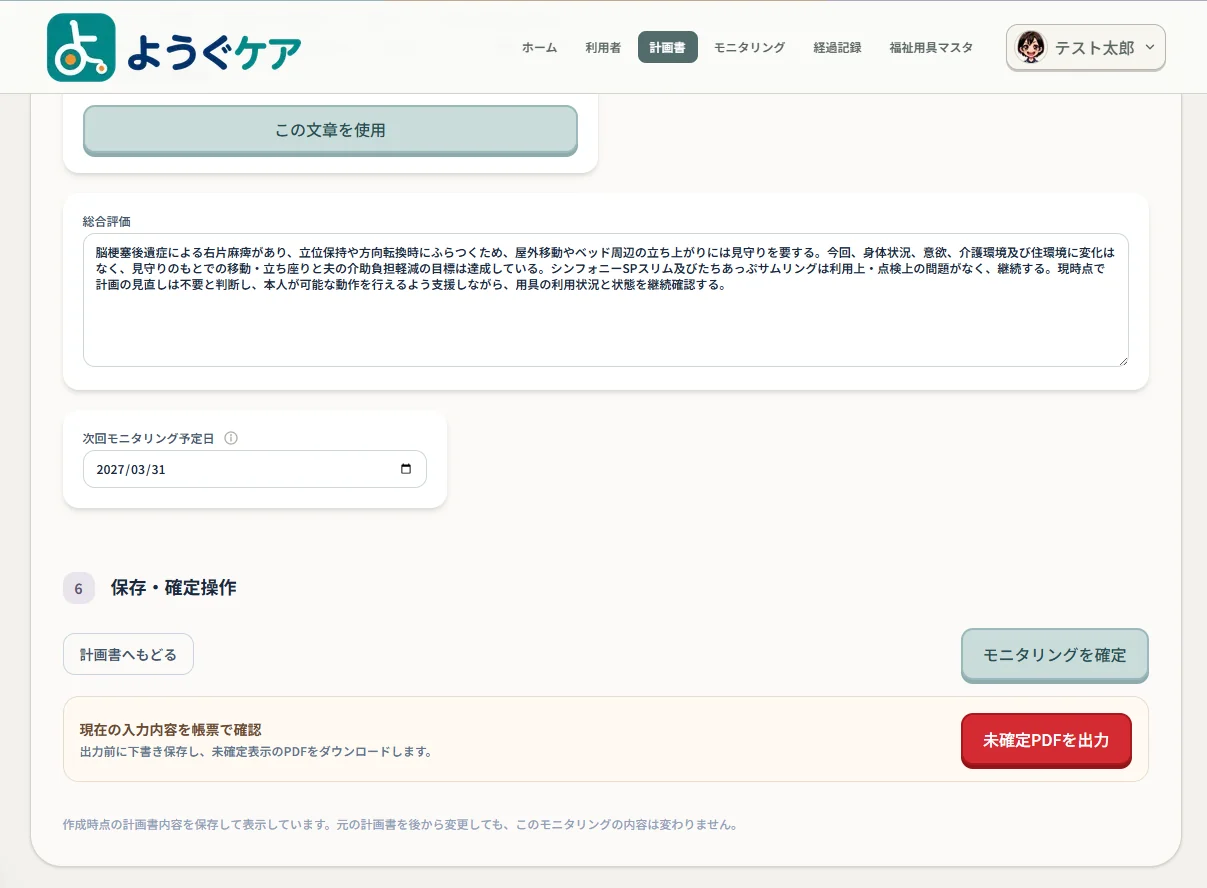Open the 経過記録 menu item
The width and height of the screenshot is (1207, 888).
pos(837,47)
